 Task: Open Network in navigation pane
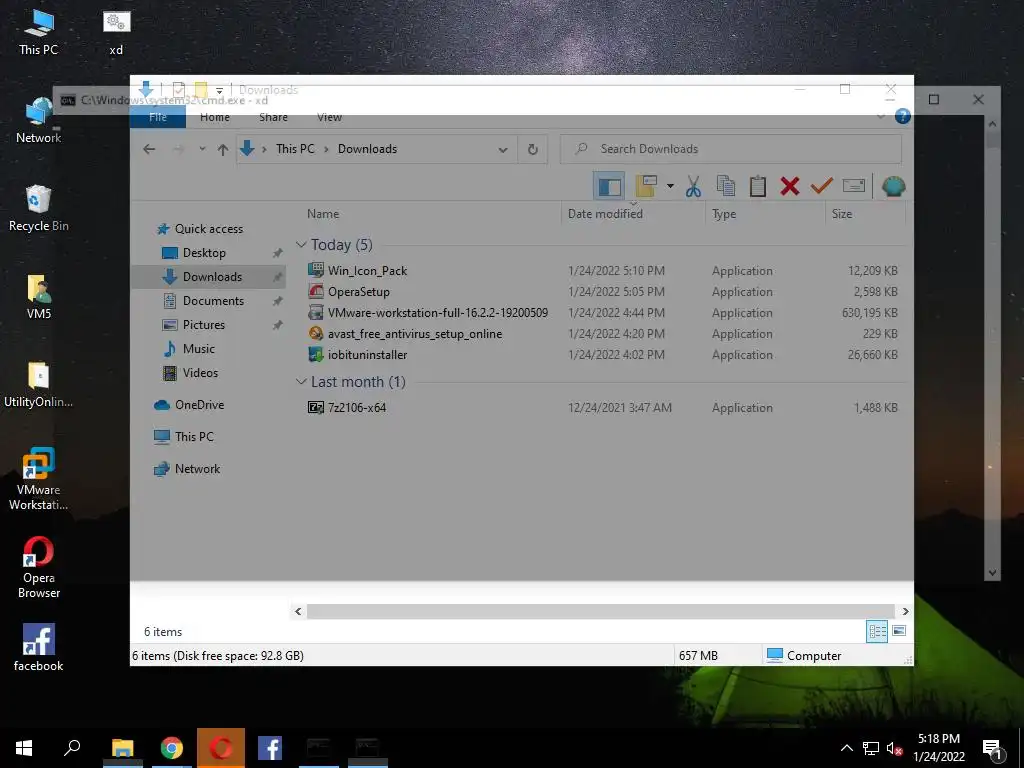(197, 469)
